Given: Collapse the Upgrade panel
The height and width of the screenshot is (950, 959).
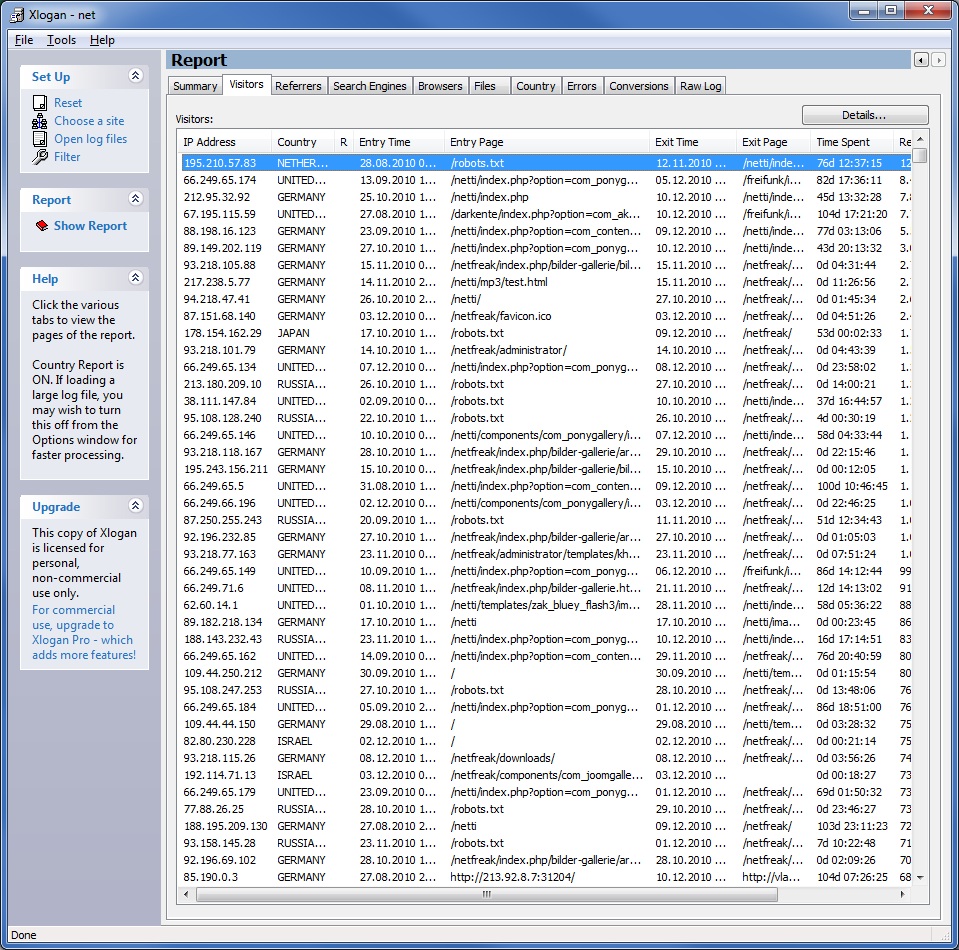Looking at the screenshot, I should pos(136,506).
